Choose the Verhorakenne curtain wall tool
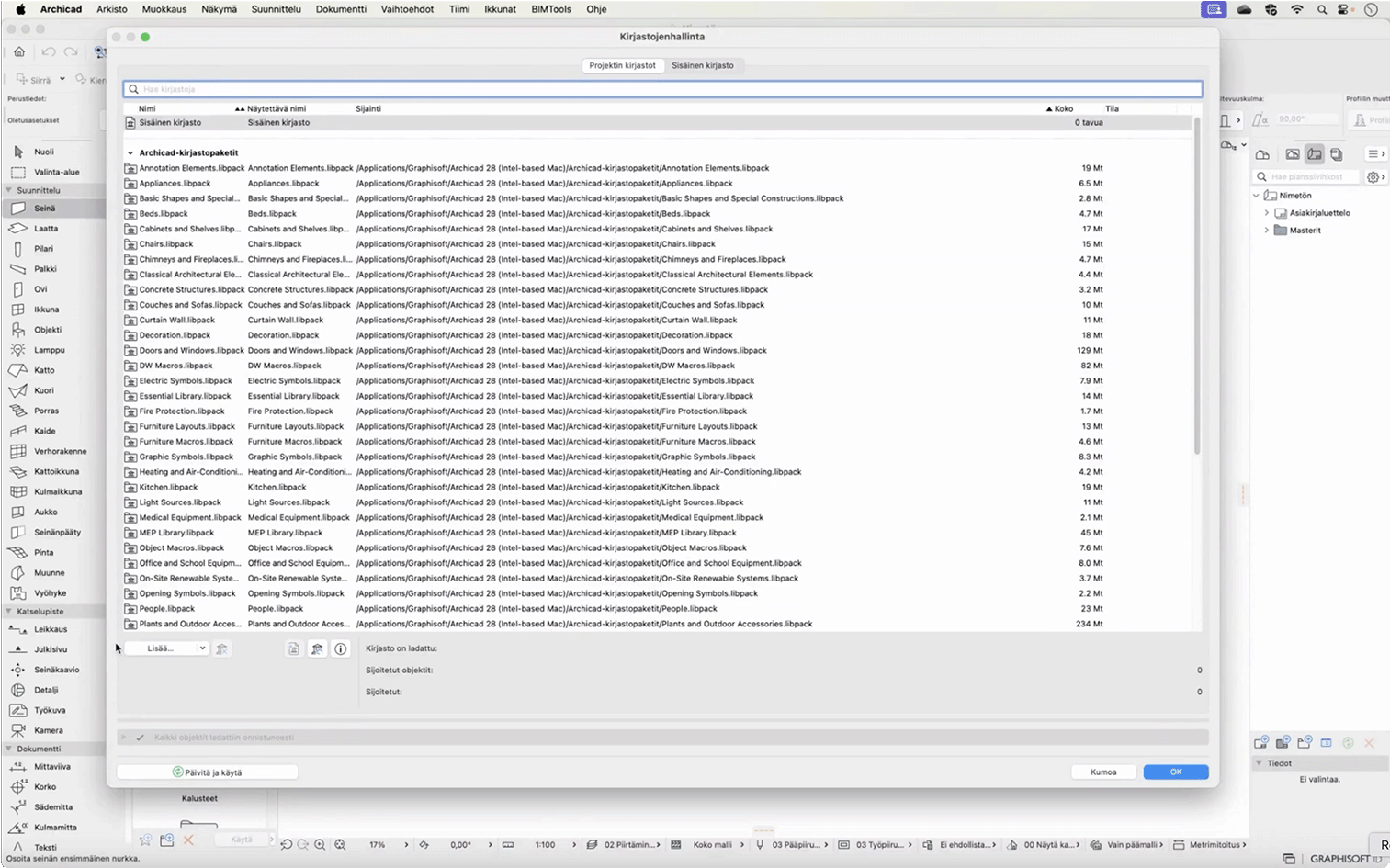 coord(60,451)
